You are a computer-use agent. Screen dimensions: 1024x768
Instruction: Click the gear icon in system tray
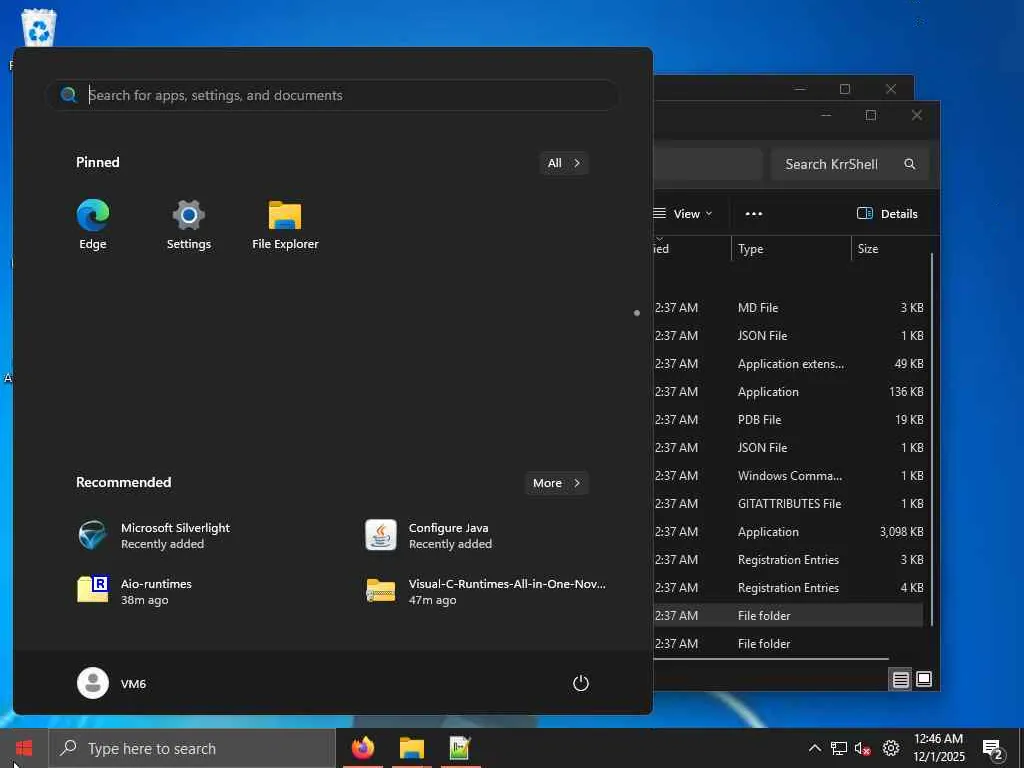(891, 748)
